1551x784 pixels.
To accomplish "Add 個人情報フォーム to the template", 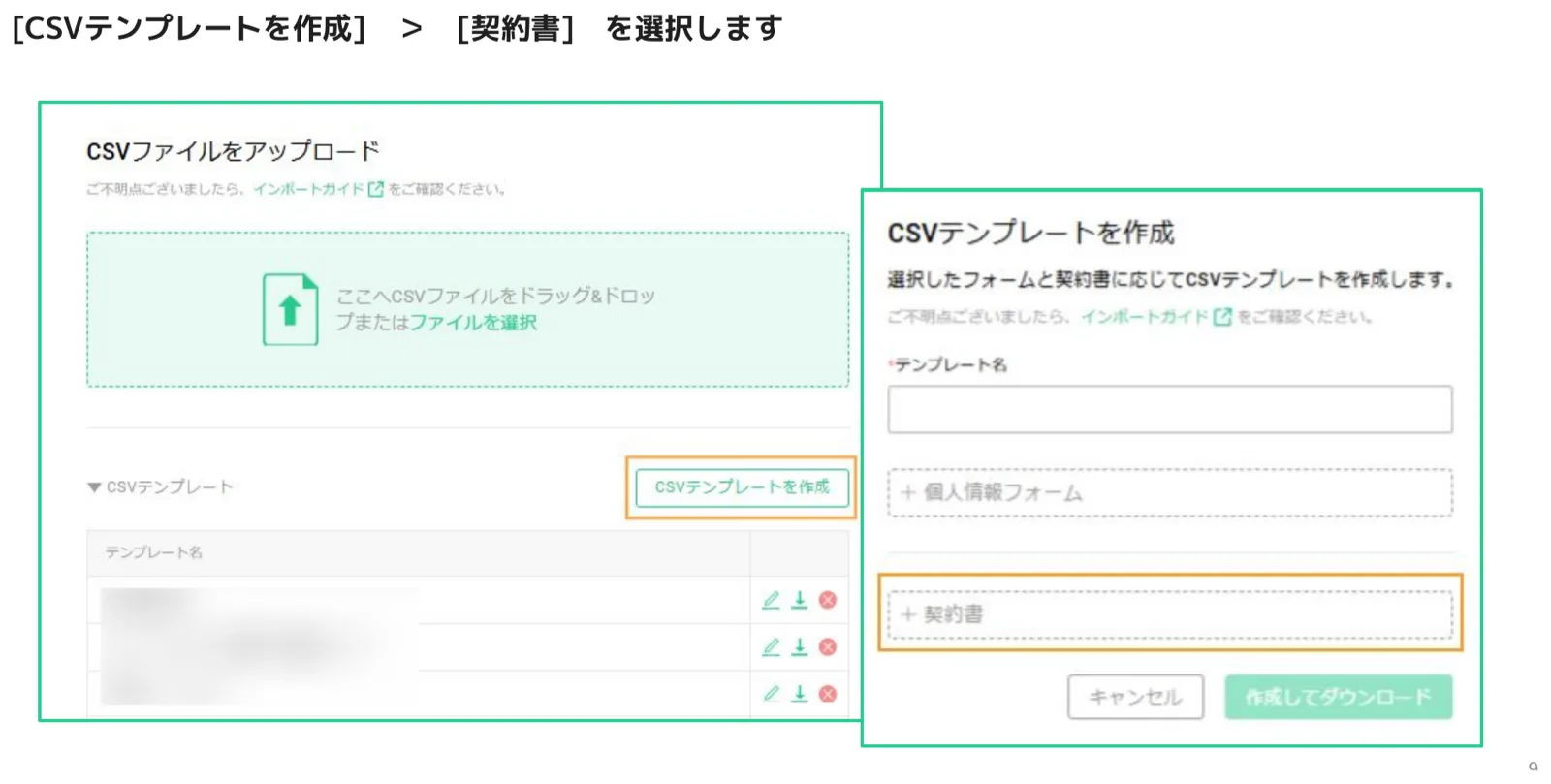I will pos(1170,492).
